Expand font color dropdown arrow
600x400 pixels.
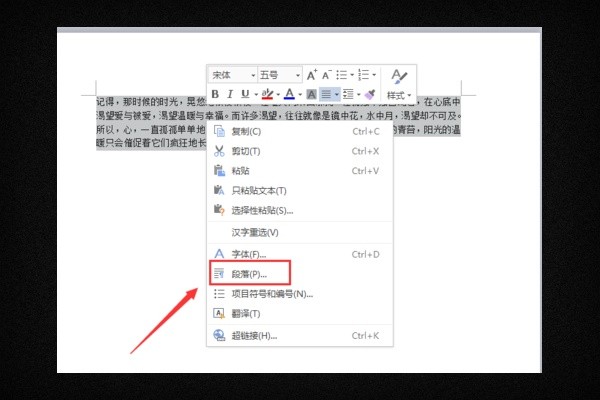[x=300, y=94]
